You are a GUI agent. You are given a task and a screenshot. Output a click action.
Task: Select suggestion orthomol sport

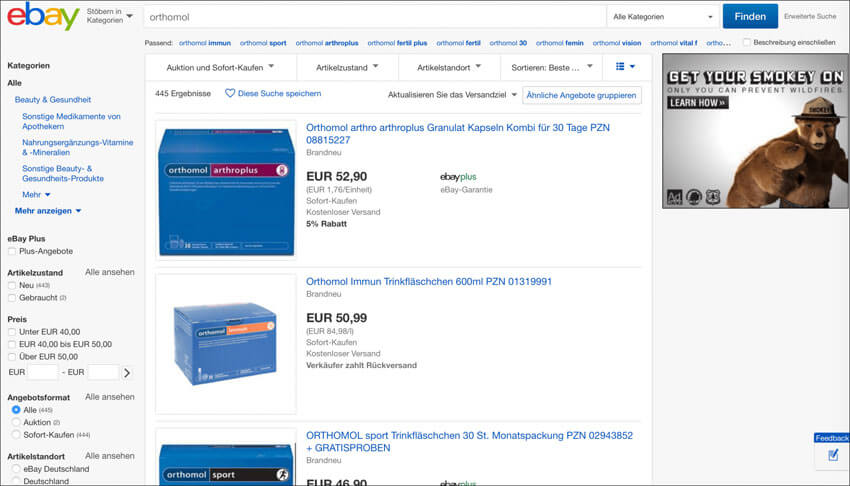coord(263,43)
